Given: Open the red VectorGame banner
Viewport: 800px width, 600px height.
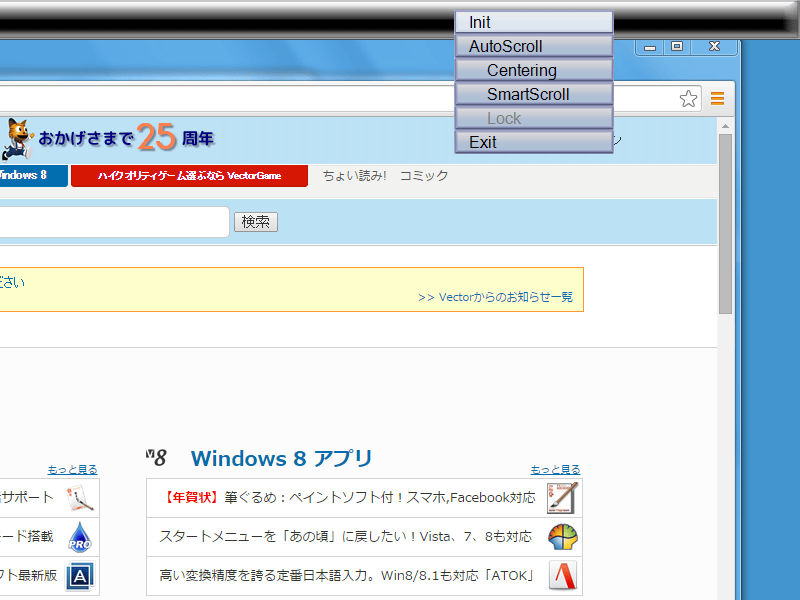Looking at the screenshot, I should [x=189, y=176].
